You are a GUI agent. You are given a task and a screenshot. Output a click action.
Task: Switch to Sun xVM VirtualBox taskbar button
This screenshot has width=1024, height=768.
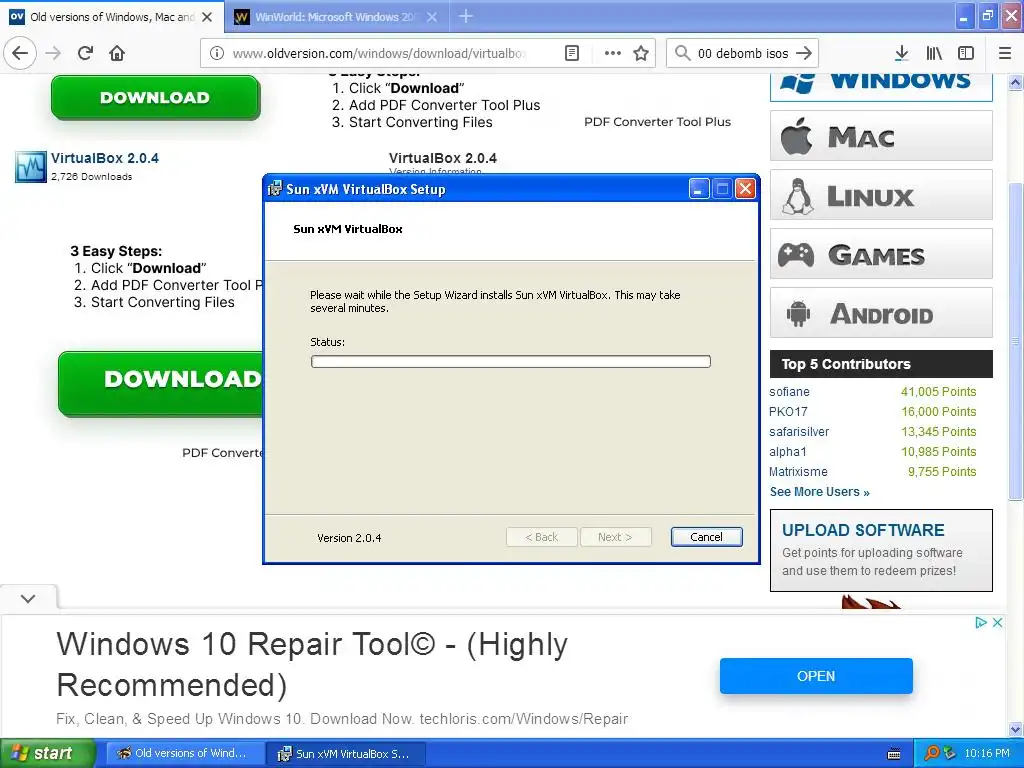click(346, 754)
